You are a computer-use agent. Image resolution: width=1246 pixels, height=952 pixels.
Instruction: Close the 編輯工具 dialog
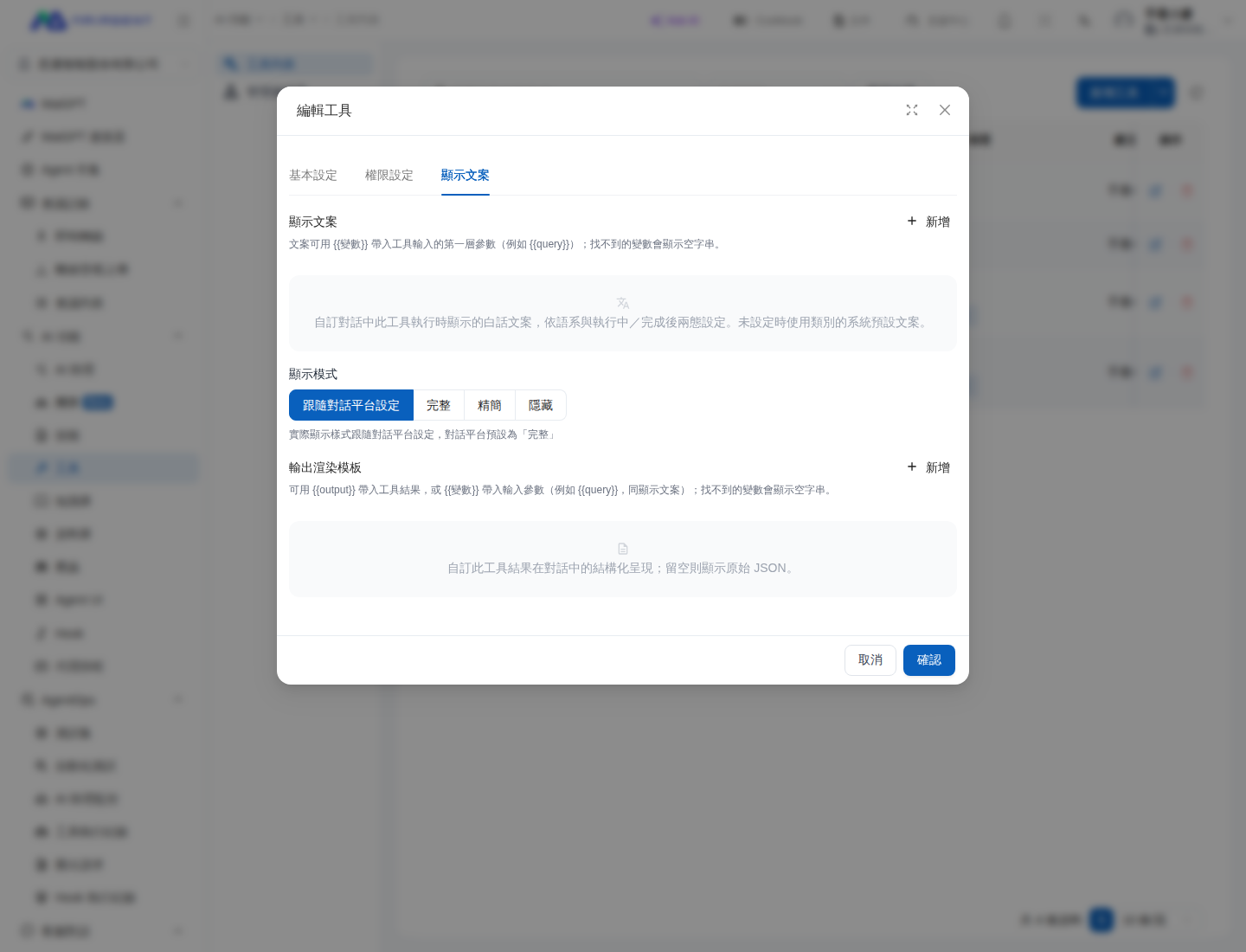point(945,110)
